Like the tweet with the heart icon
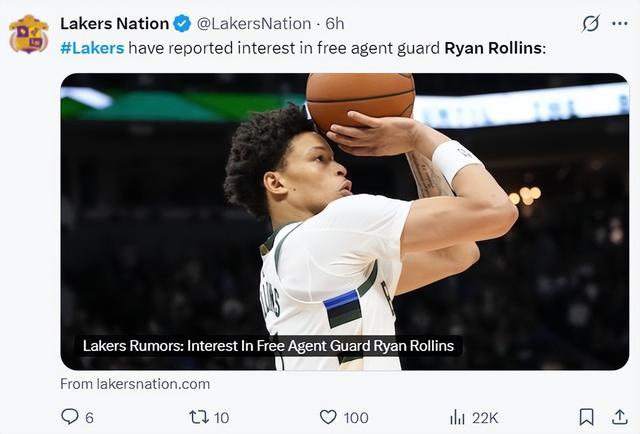Screen dimensions: 640x434 [328, 417]
